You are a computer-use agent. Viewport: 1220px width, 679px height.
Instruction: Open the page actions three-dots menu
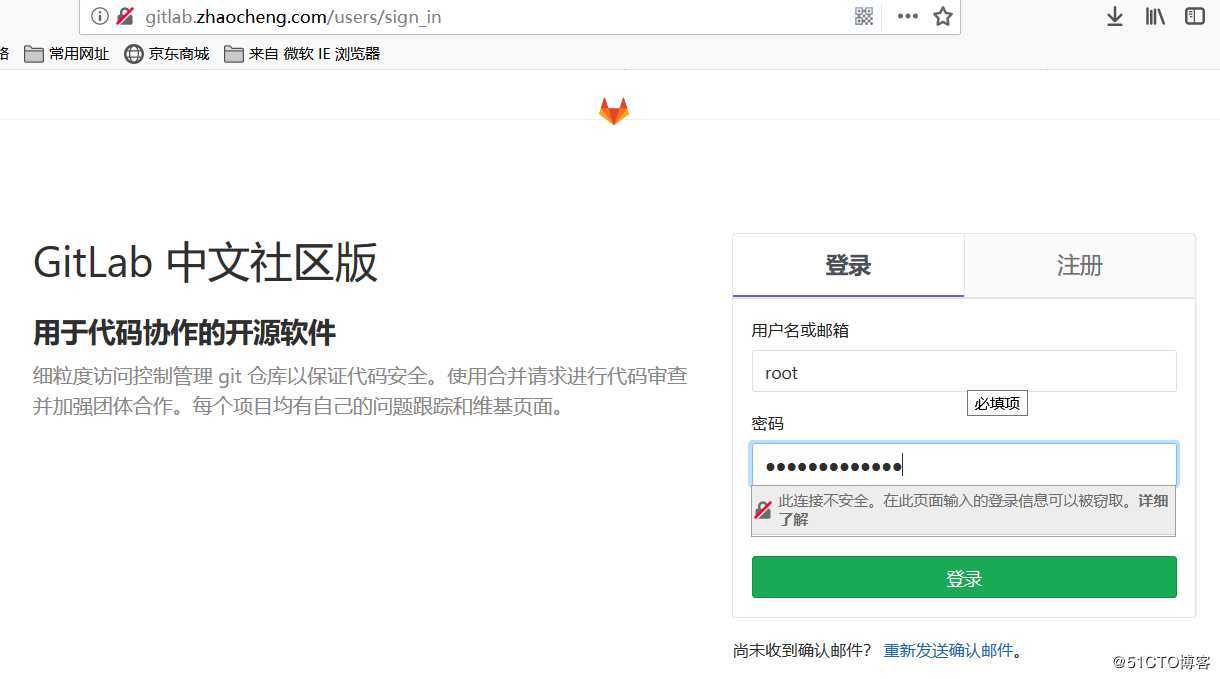pos(908,16)
